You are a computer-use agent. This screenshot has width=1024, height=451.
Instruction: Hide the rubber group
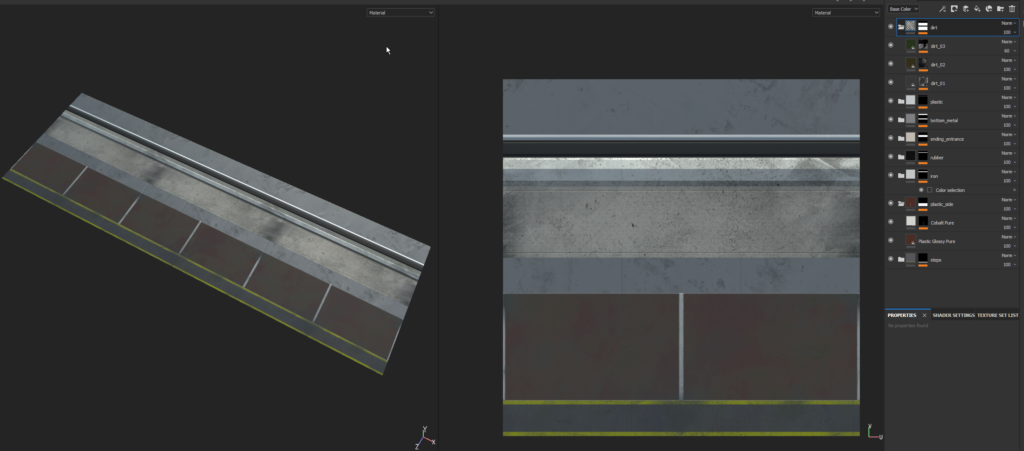pos(890,157)
